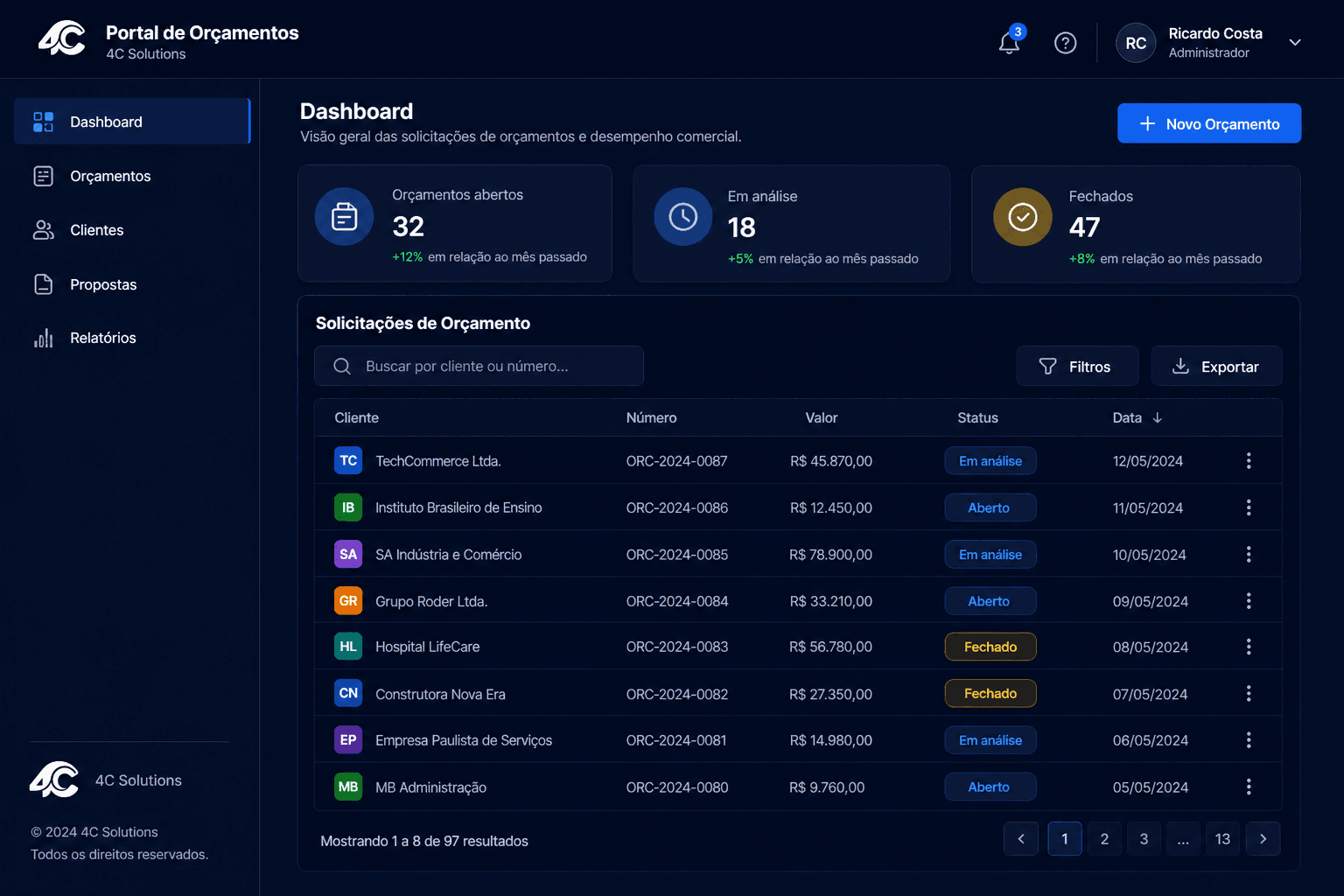Jump to page 13 of results
This screenshot has height=896, width=1344.
(x=1222, y=838)
